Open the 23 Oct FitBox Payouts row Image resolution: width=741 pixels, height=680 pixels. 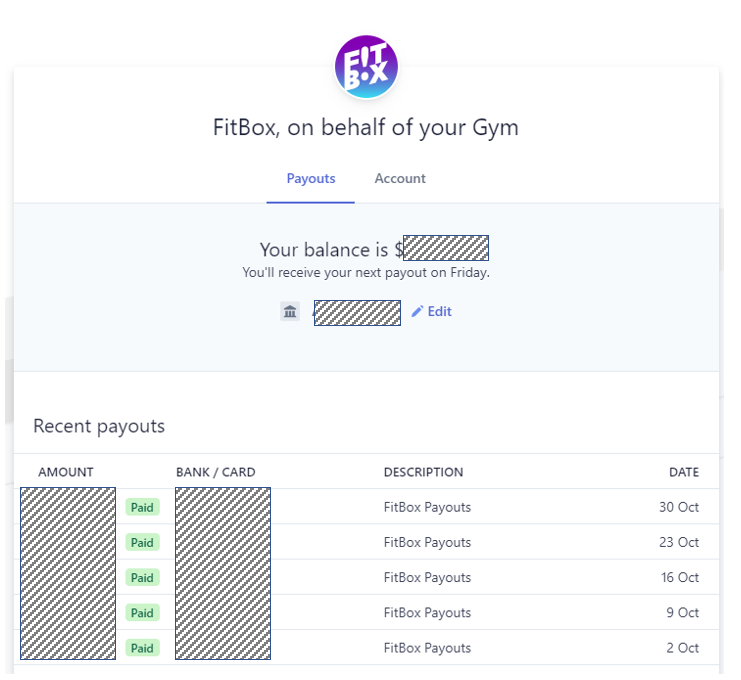point(366,542)
